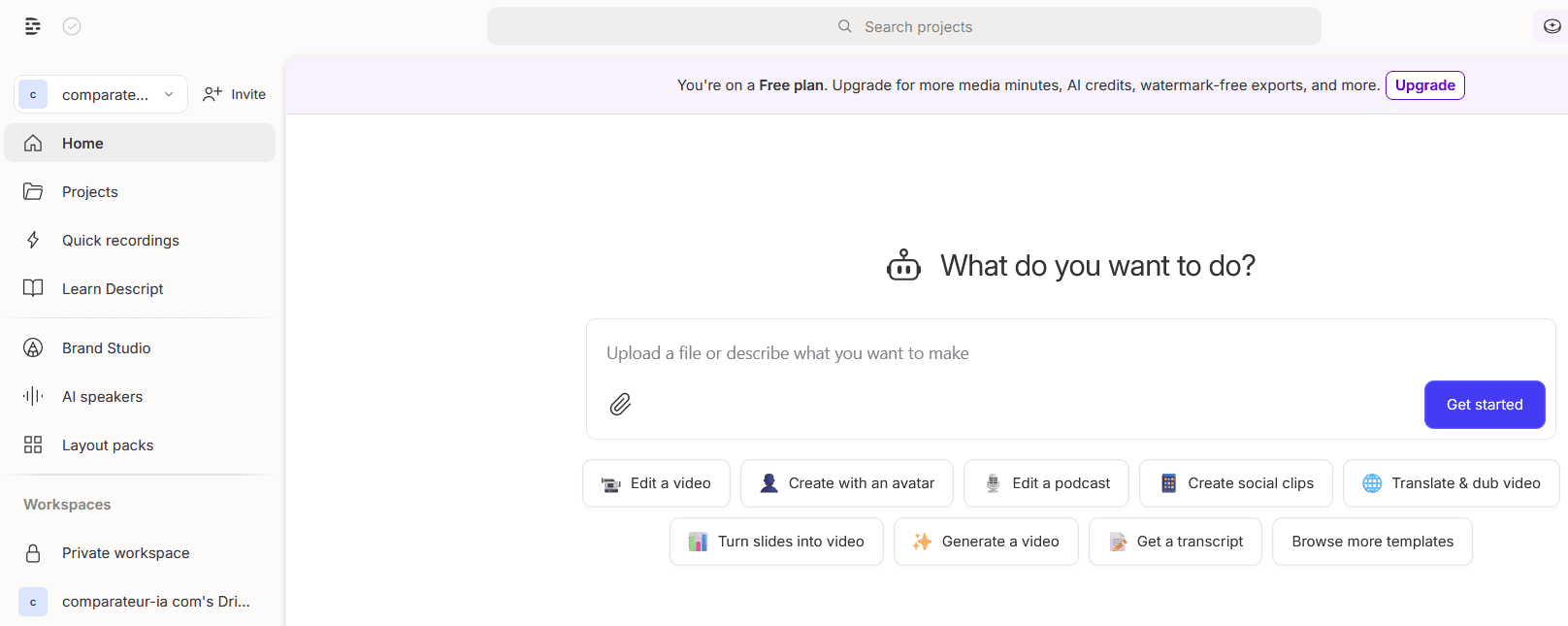Screen dimensions: 1568x626
Task: Open AI speakers in the sidebar
Action: coord(102,397)
